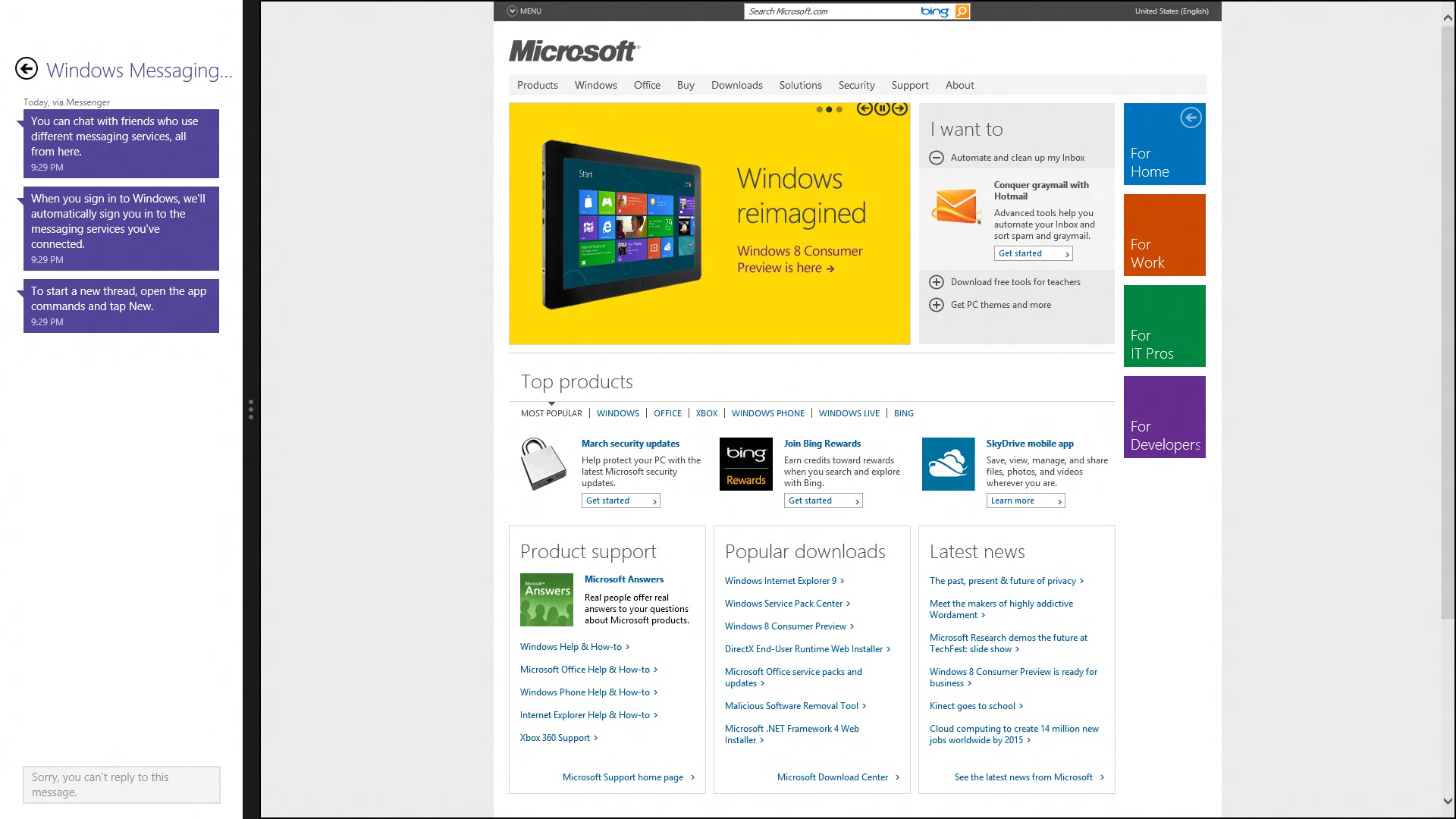Open the About menu

coord(960,85)
